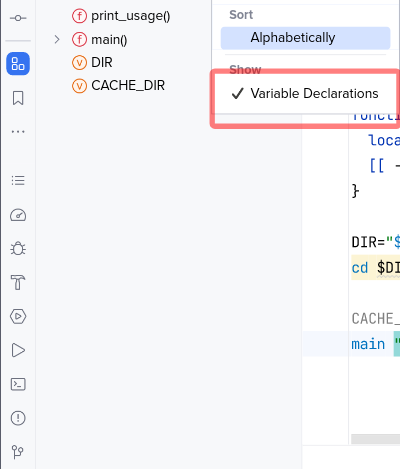Select CACHE_DIR variable in Structure tree
The image size is (400, 469).
128,86
